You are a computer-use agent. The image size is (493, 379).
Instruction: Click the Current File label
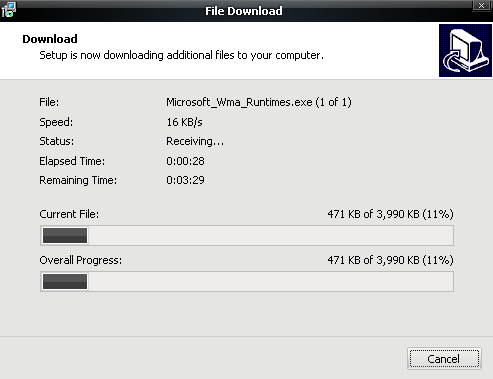pyautogui.click(x=69, y=214)
